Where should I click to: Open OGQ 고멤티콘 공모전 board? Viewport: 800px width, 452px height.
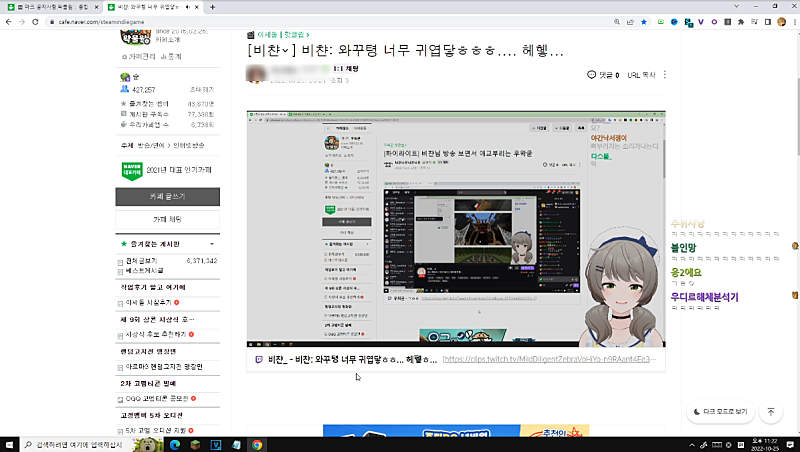tap(157, 398)
